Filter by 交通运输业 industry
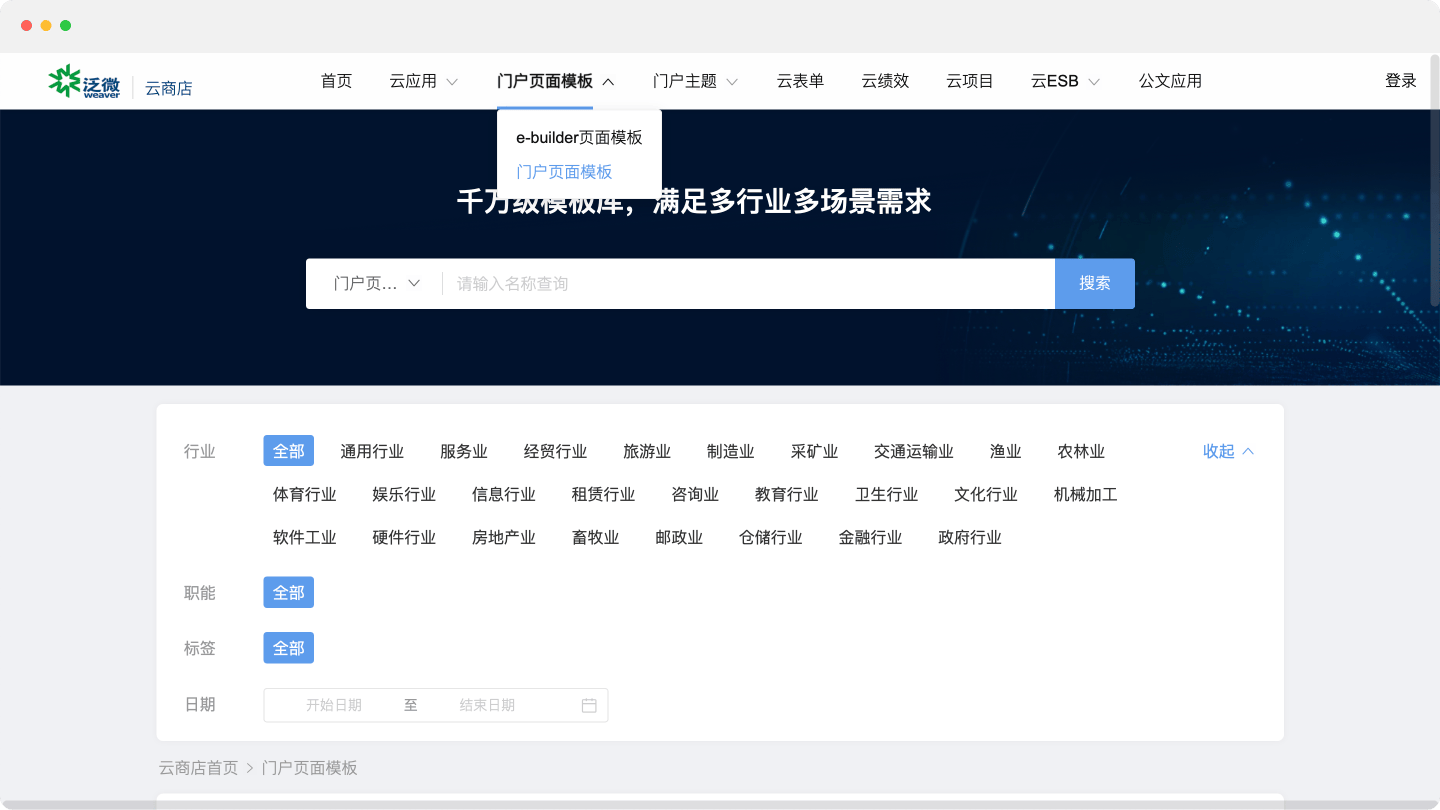1440x810 pixels. (914, 452)
